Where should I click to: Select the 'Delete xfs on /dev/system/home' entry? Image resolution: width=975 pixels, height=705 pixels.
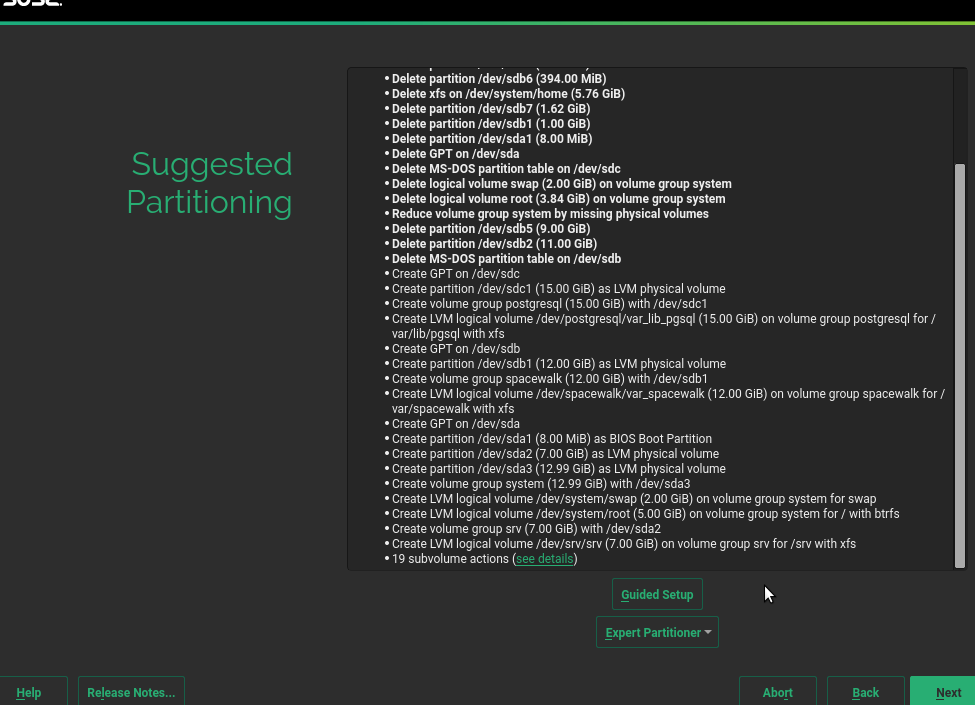[508, 94]
